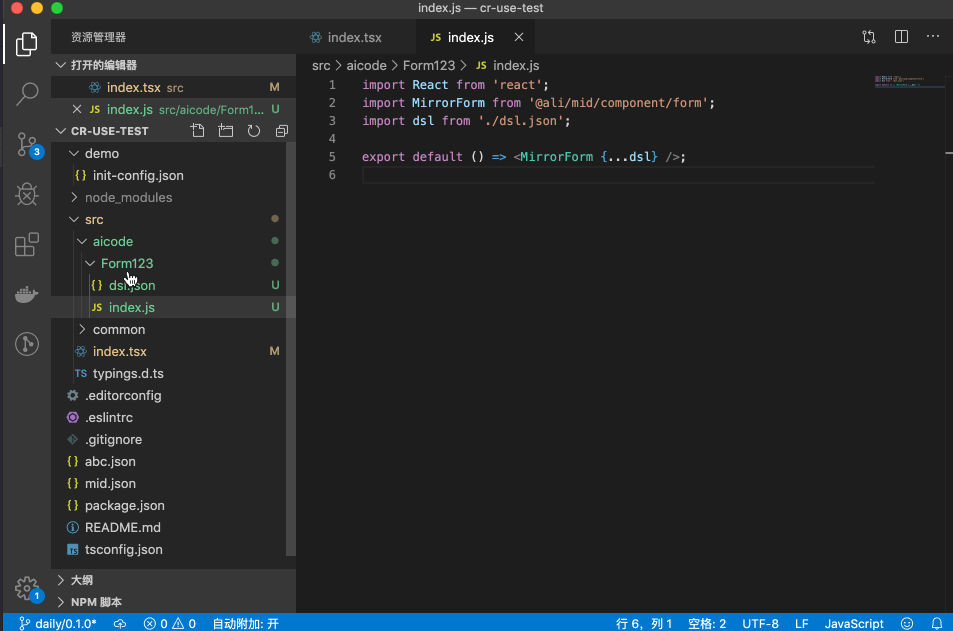Open the Manage gear settings menu
The width and height of the screenshot is (953, 631).
click(x=27, y=587)
